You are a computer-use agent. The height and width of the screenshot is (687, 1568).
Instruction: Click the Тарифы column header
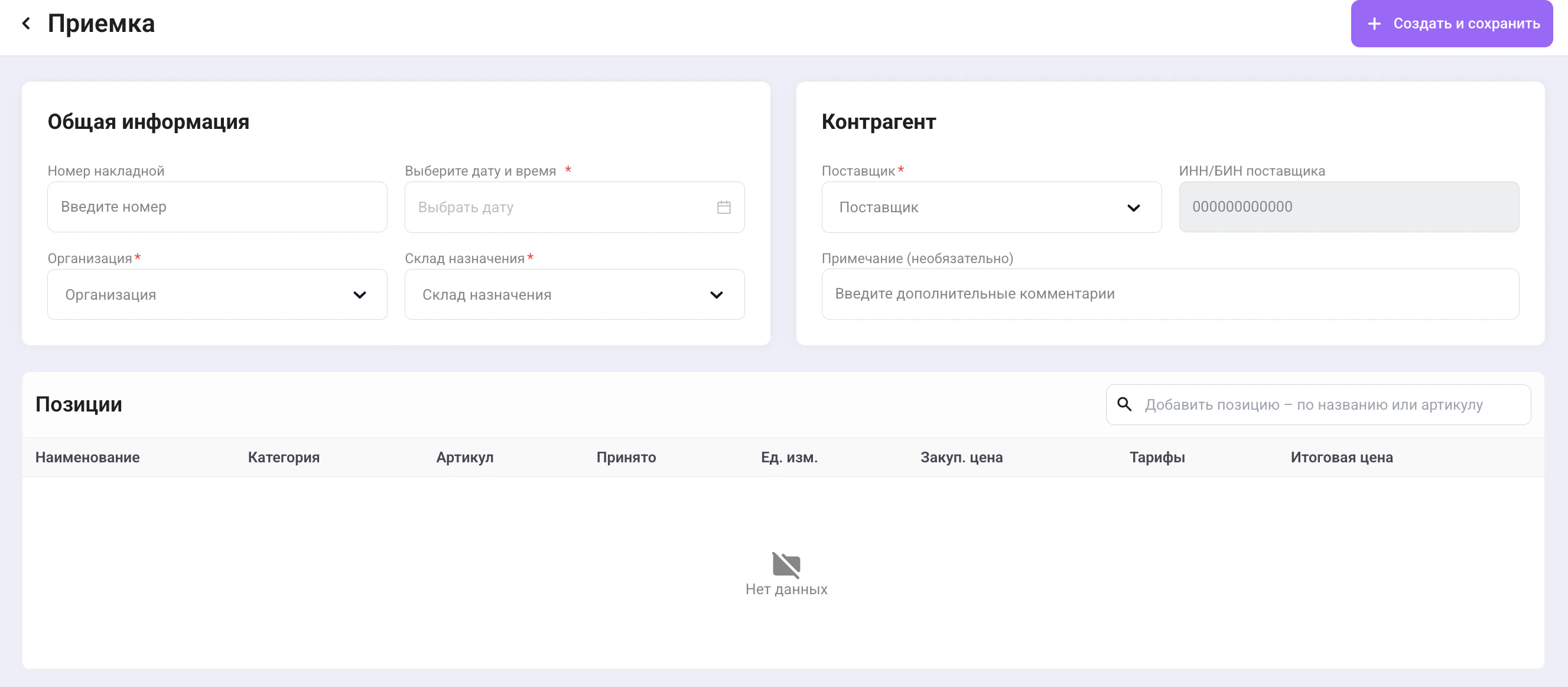tap(1157, 458)
